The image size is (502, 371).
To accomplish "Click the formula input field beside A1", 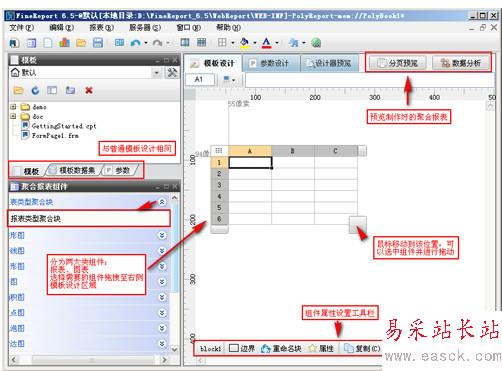I will (369, 80).
